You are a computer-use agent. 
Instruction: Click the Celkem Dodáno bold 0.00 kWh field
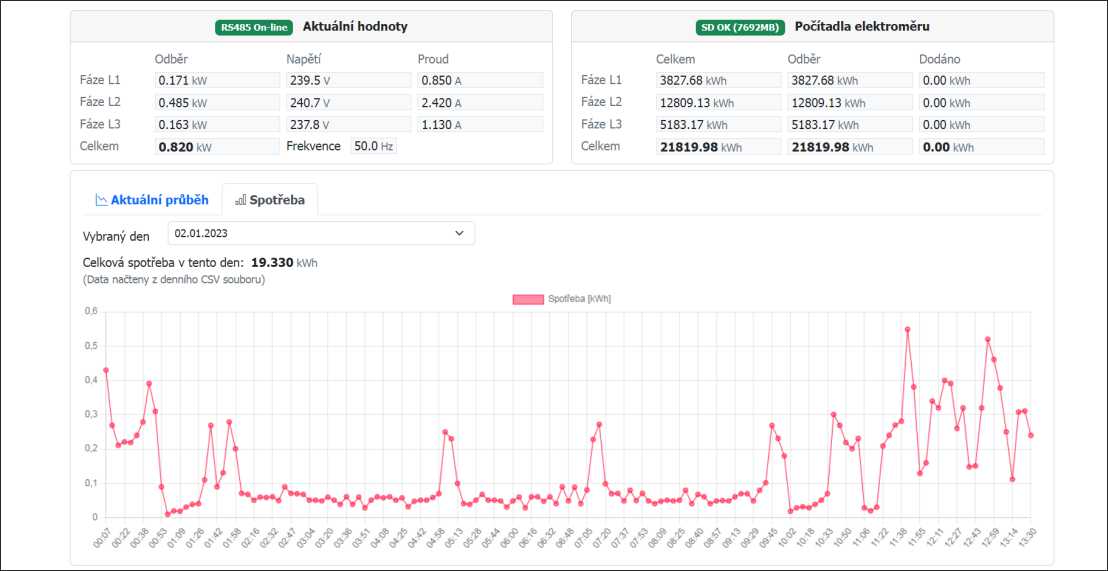(981, 147)
